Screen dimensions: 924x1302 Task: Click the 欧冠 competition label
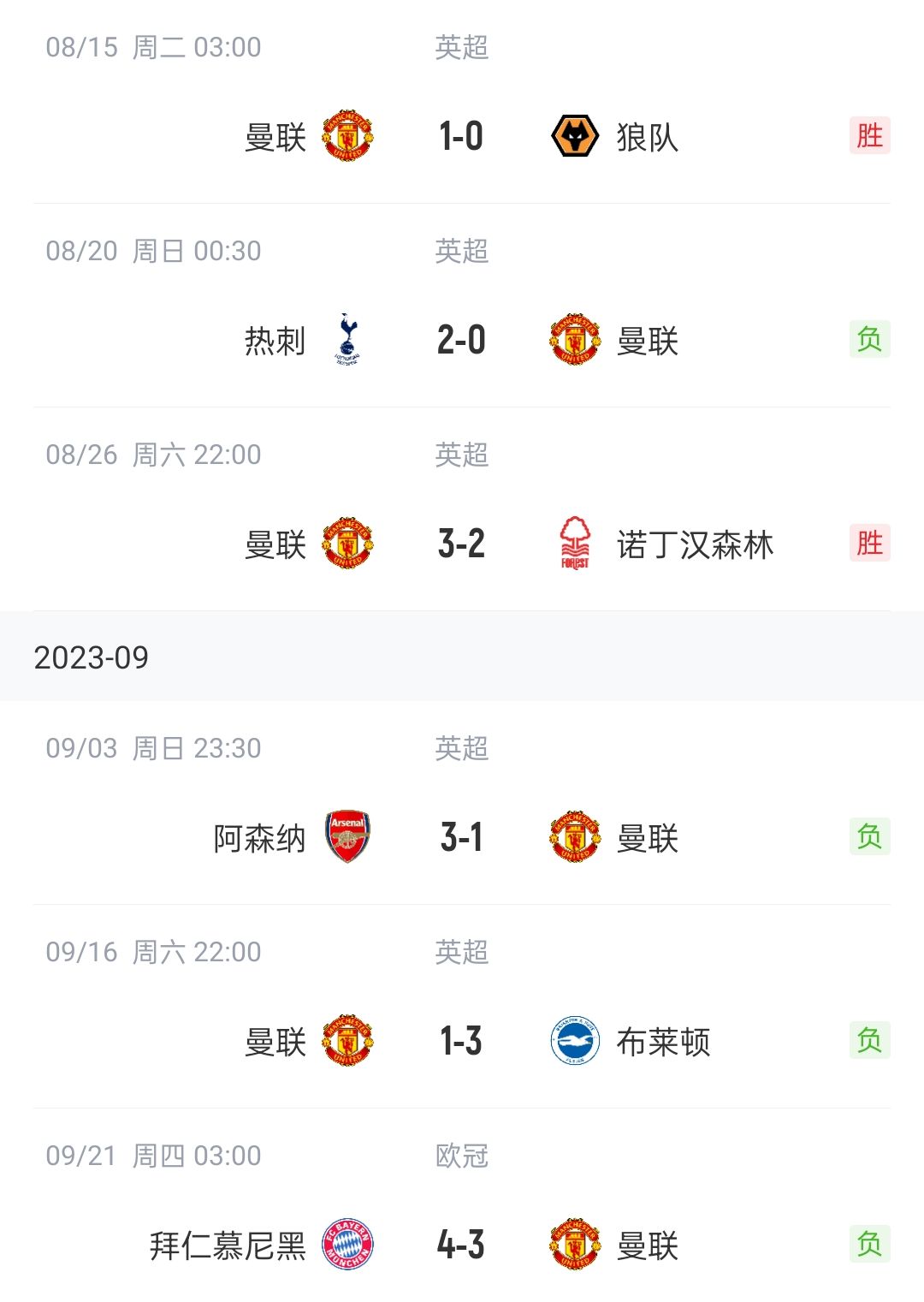click(x=461, y=1156)
